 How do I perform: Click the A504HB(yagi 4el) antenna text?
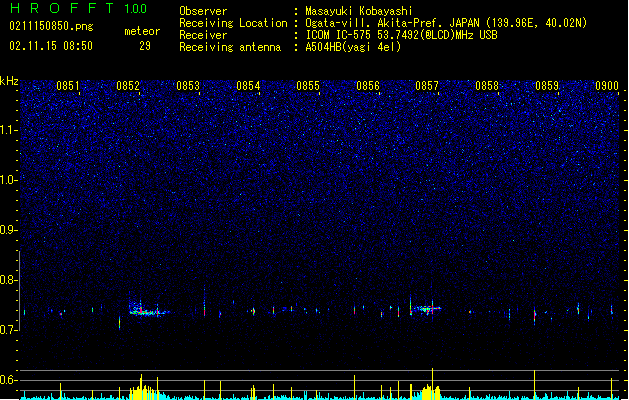tap(353, 47)
